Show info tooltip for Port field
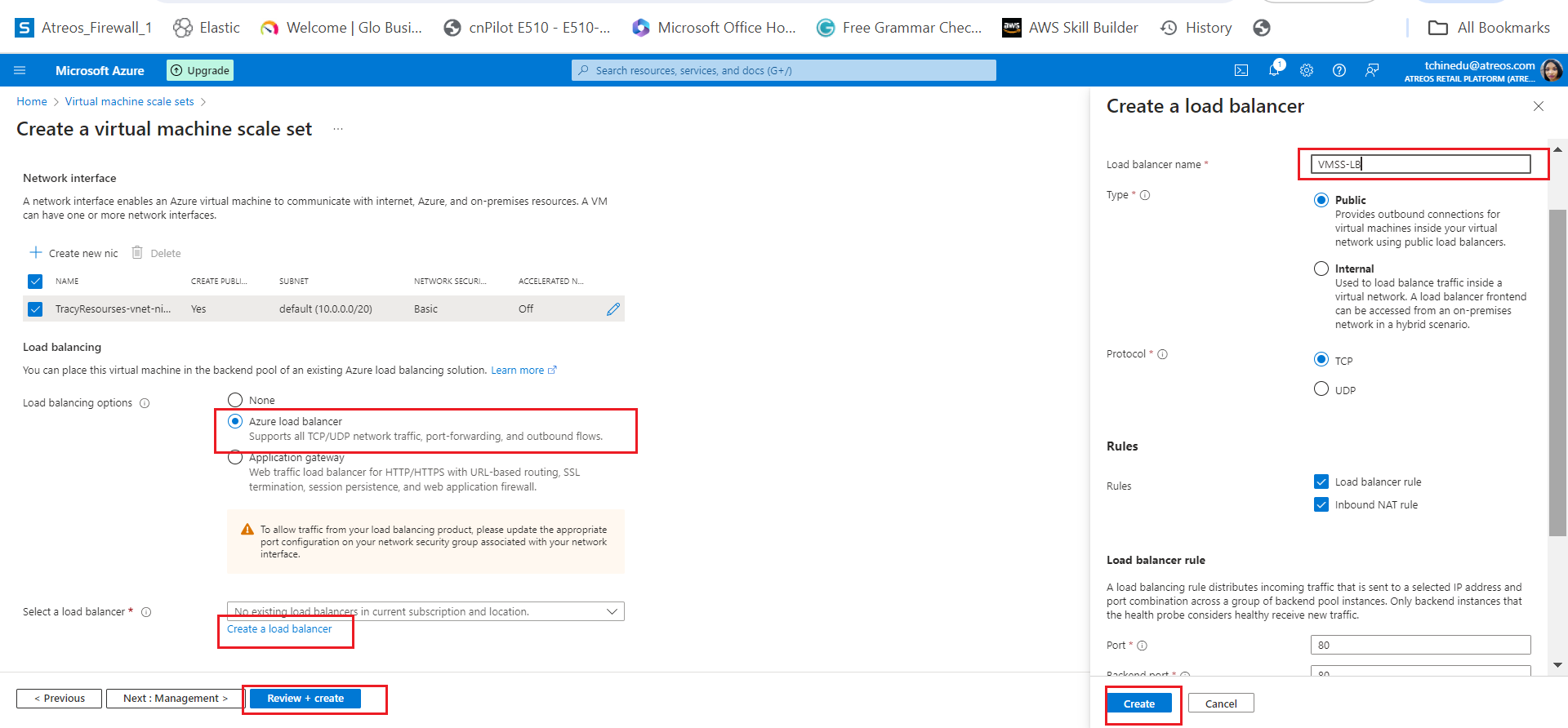The height and width of the screenshot is (728, 1568). [1143, 646]
